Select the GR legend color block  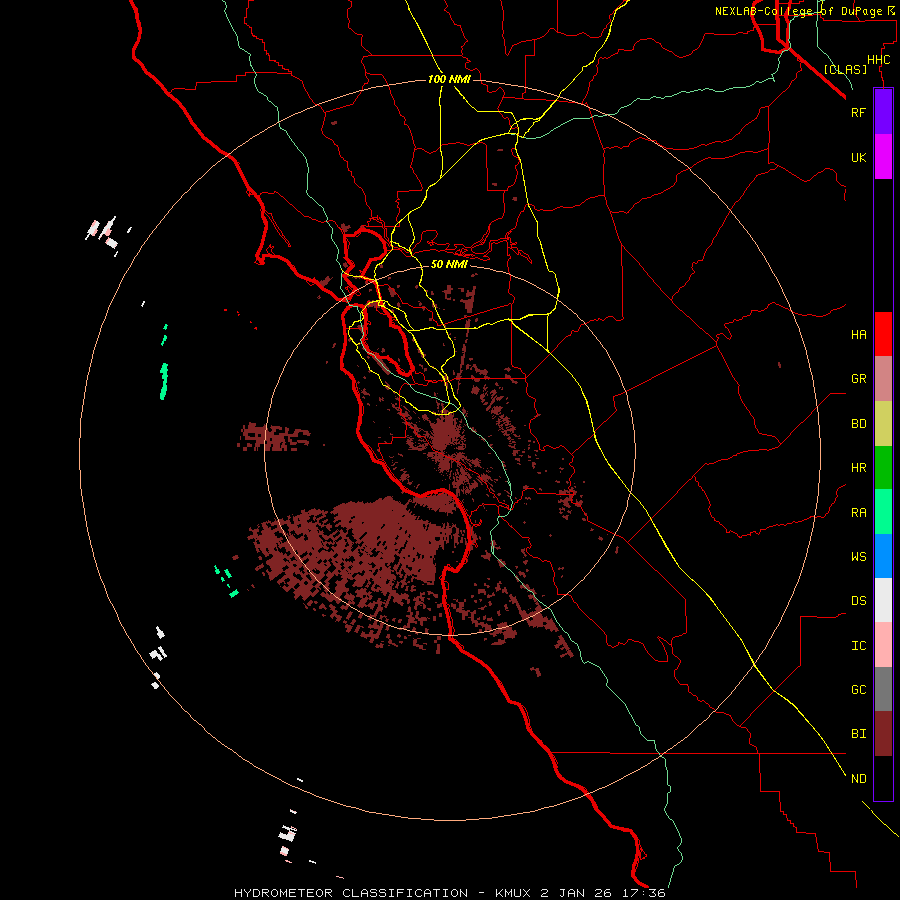click(x=883, y=379)
